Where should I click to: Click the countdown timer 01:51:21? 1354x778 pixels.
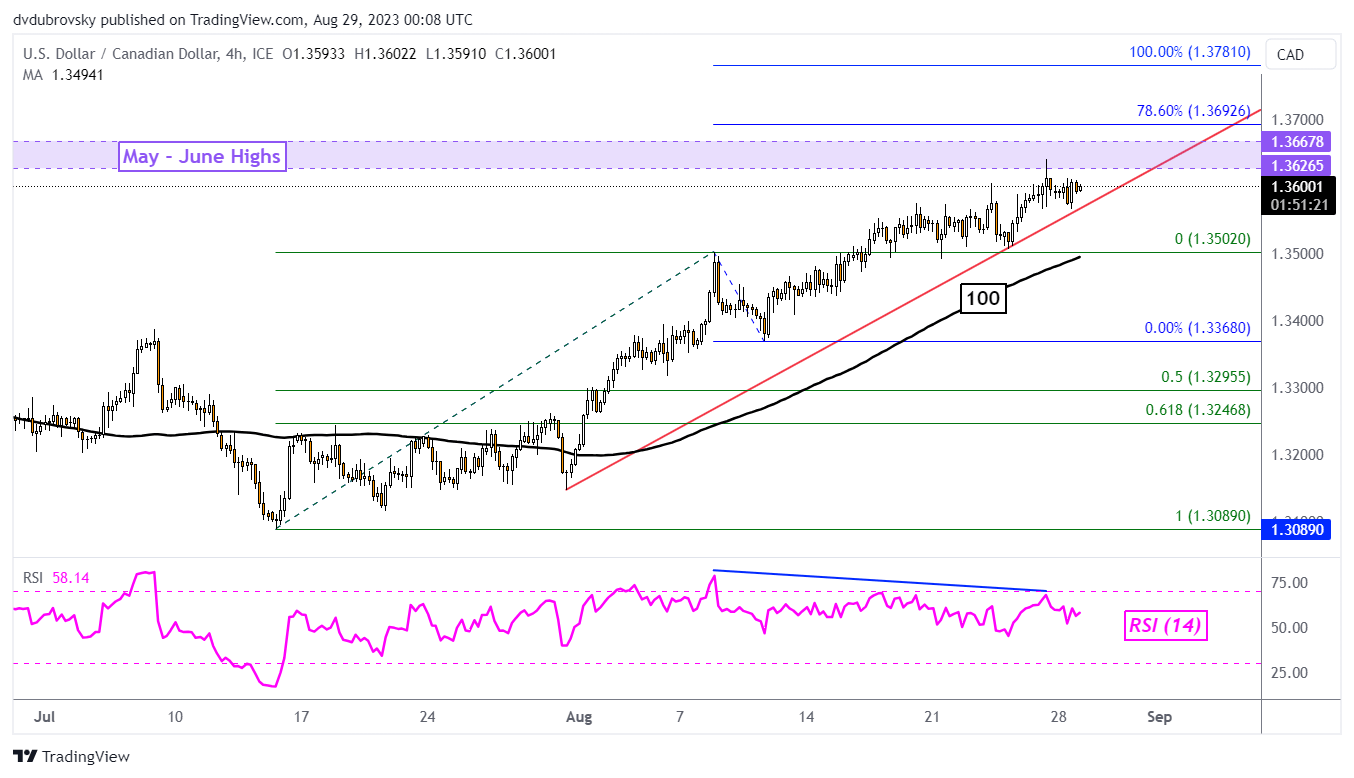(x=1298, y=204)
